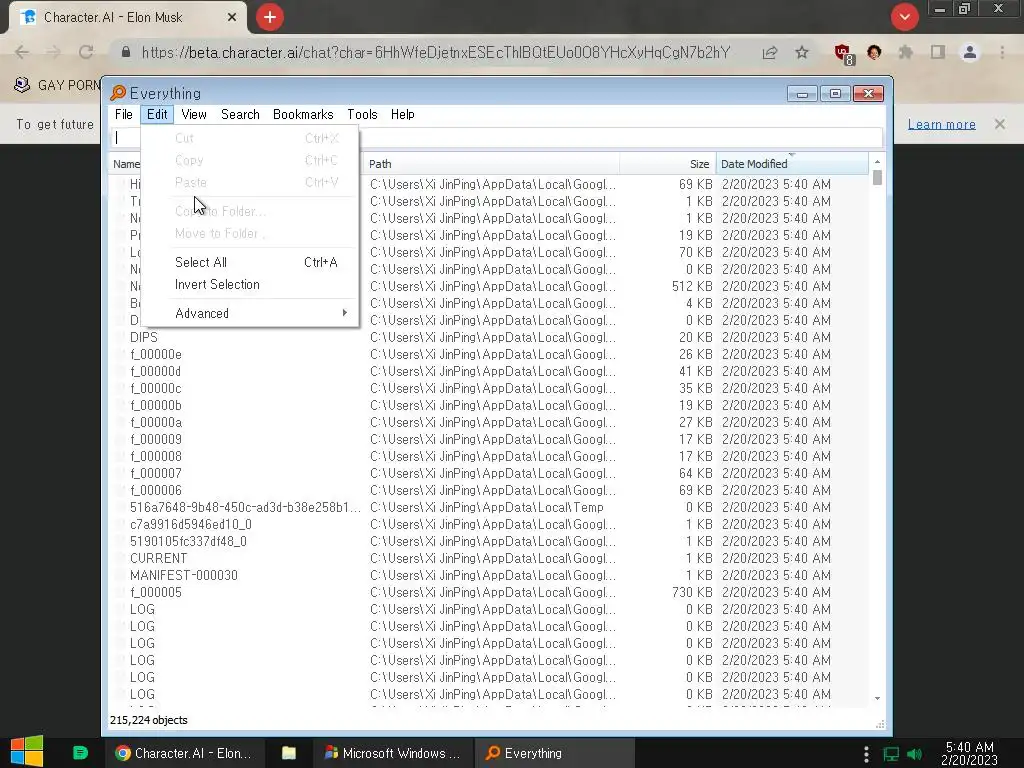This screenshot has height=768, width=1024.
Task: Dismiss the browser infobar with X
Action: click(1000, 124)
